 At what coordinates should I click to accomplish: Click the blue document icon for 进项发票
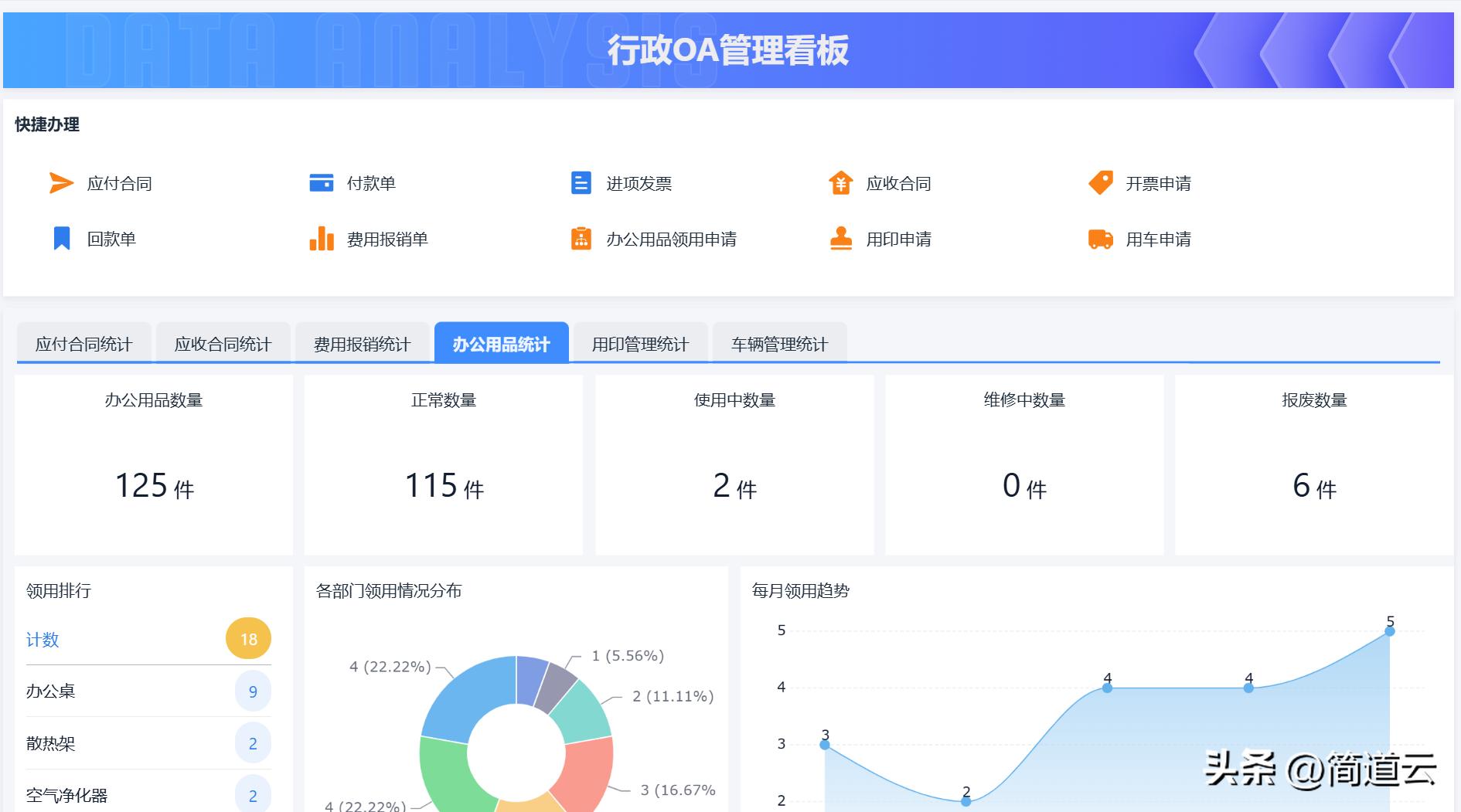(581, 183)
